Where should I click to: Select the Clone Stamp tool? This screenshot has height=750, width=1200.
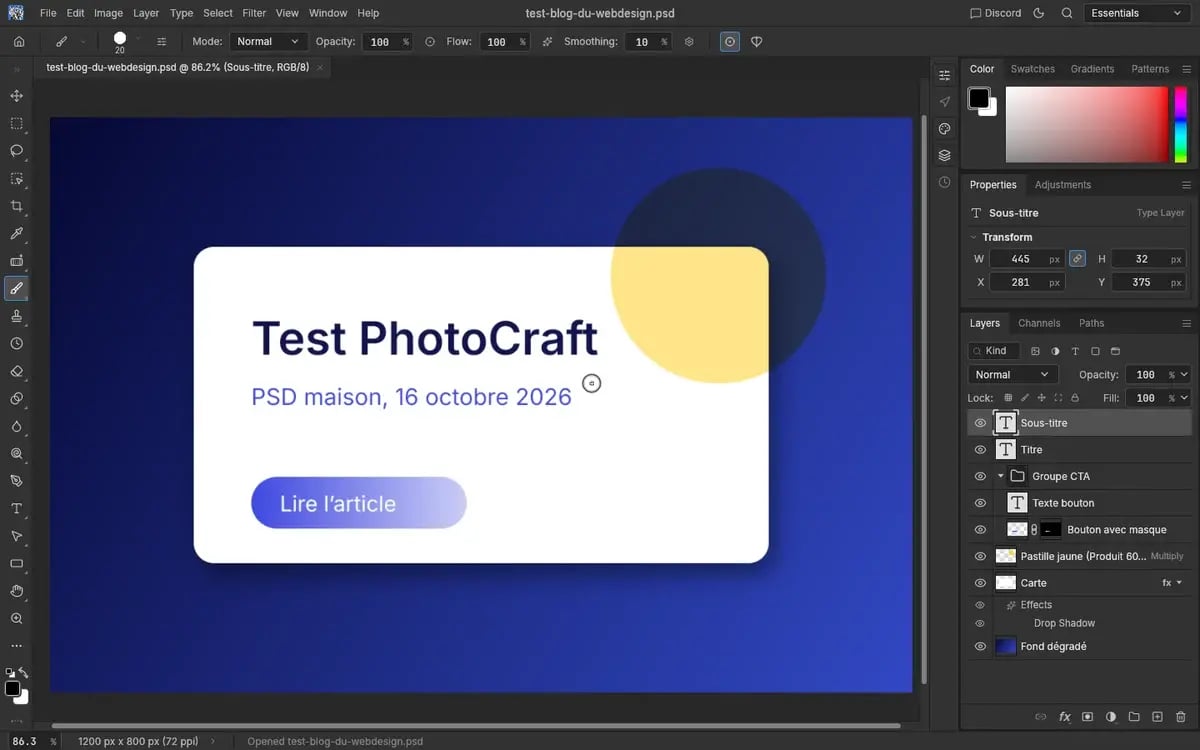[x=16, y=316]
